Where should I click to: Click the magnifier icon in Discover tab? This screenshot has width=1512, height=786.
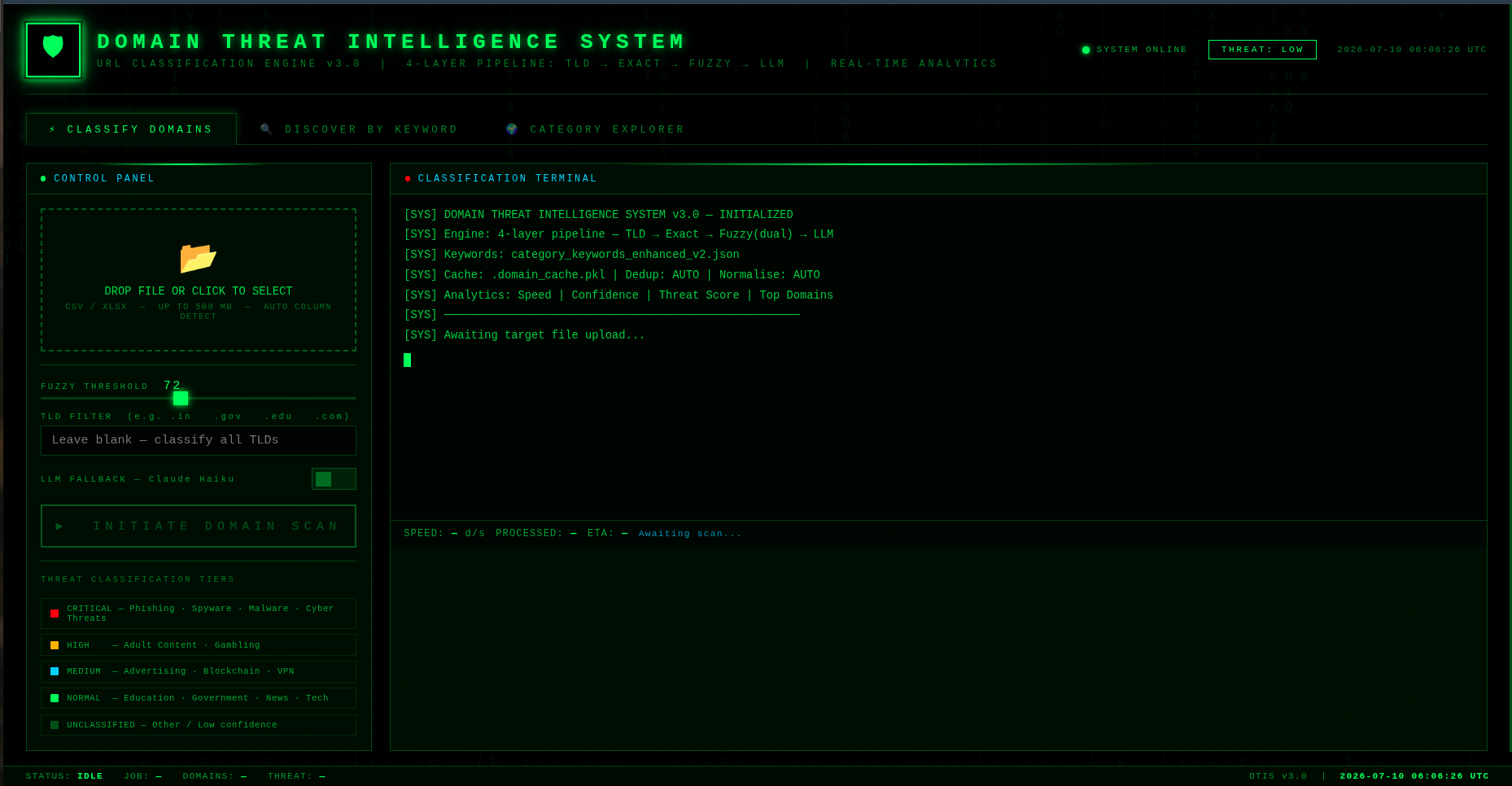click(x=266, y=129)
